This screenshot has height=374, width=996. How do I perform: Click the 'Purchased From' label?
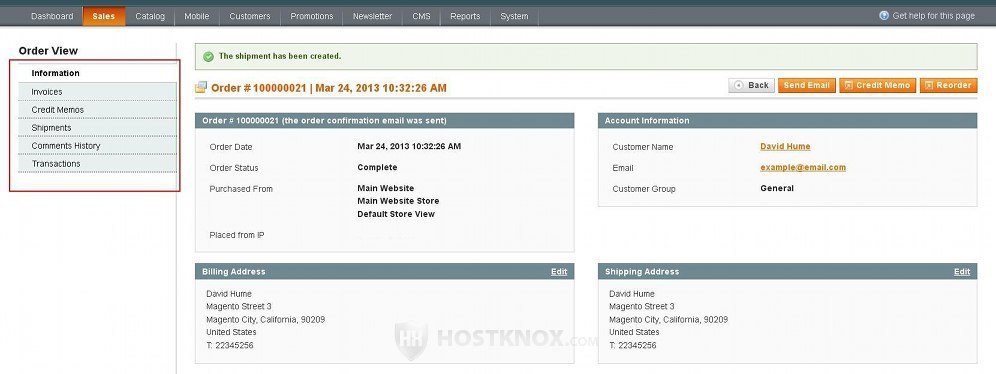[241, 189]
